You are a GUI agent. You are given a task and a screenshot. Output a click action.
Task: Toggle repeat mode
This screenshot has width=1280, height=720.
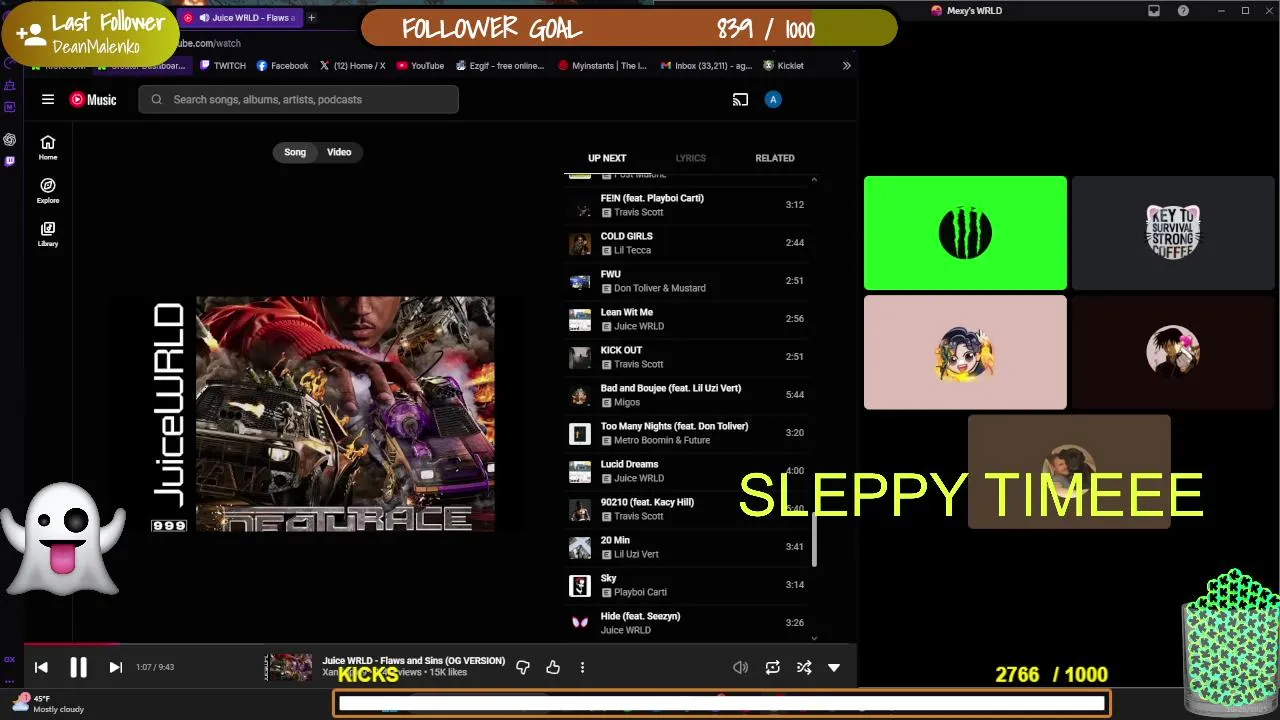[772, 667]
